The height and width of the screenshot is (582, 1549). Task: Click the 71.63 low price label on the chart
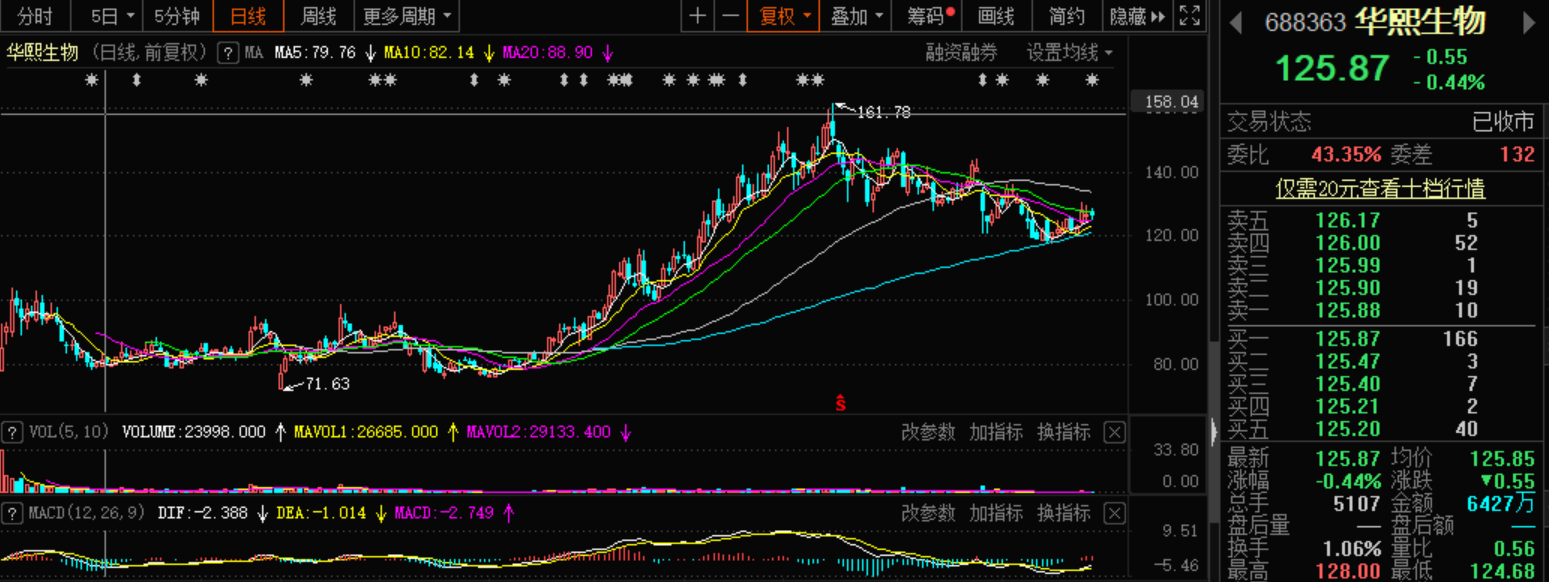click(328, 383)
